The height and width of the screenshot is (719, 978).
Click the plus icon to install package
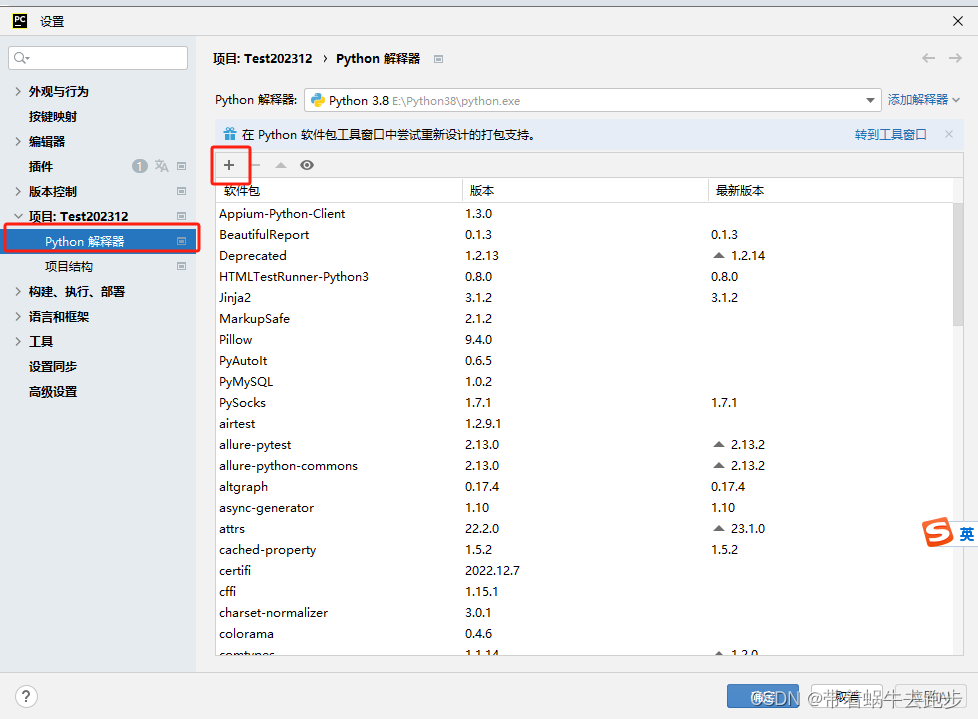229,165
